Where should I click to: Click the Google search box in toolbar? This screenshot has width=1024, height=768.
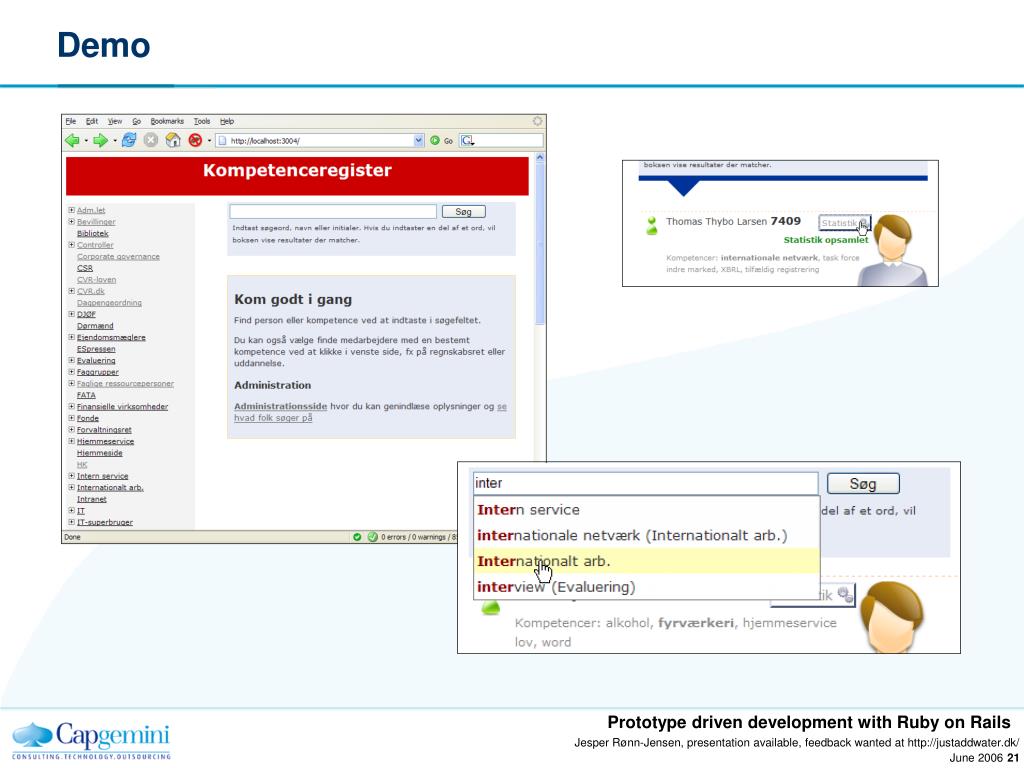click(x=501, y=140)
